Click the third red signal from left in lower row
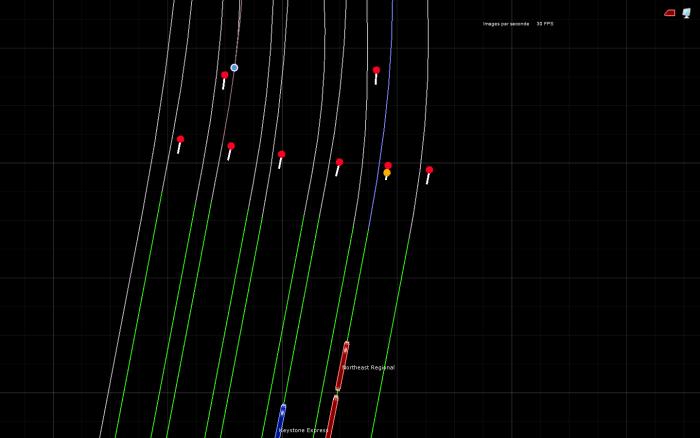Image resolution: width=700 pixels, height=438 pixels. pyautogui.click(x=281, y=154)
